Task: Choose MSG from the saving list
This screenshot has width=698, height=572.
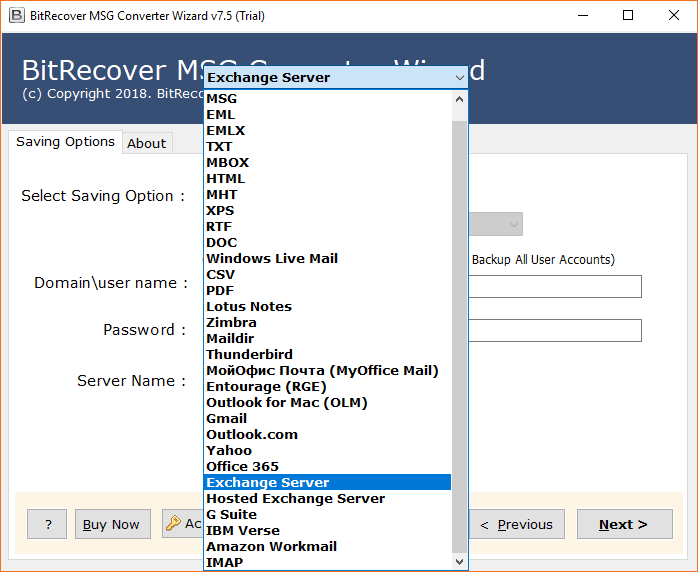Action: (327, 98)
